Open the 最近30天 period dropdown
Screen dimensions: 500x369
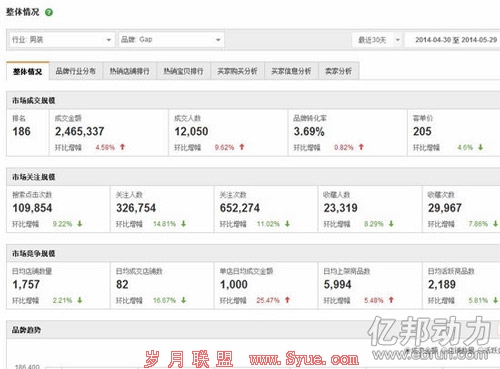point(377,40)
